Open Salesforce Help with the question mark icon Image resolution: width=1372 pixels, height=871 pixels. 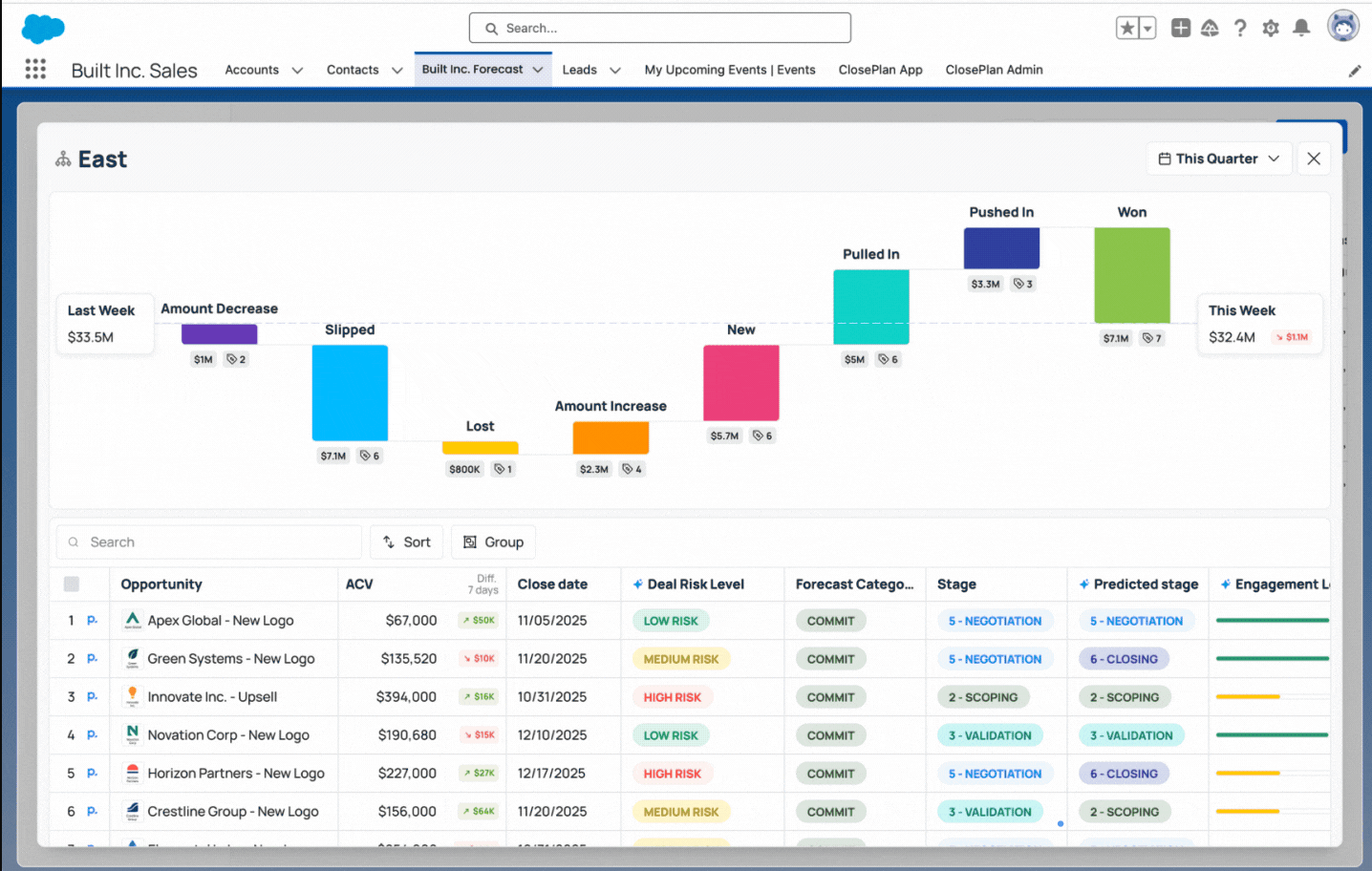[1240, 28]
